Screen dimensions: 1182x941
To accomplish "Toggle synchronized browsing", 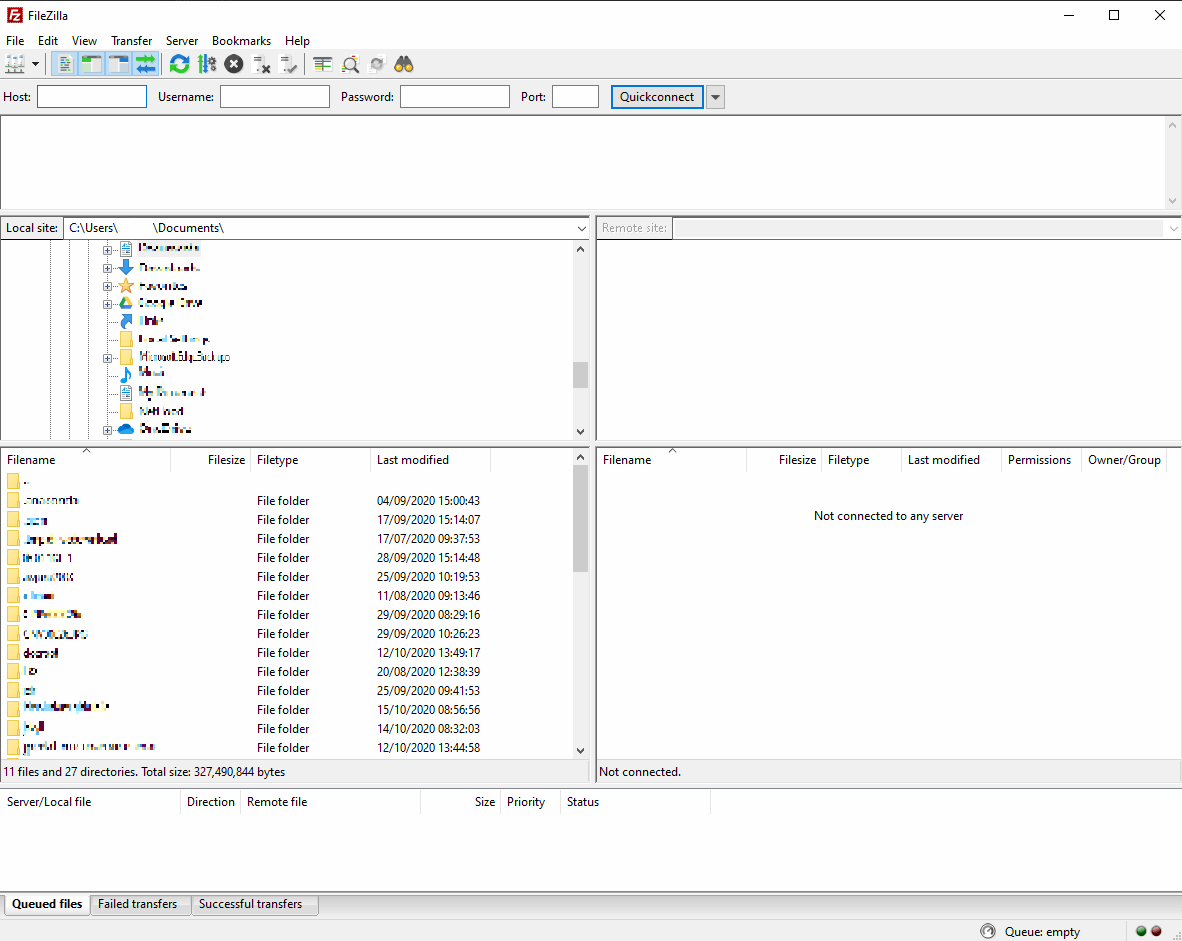I will [x=377, y=63].
